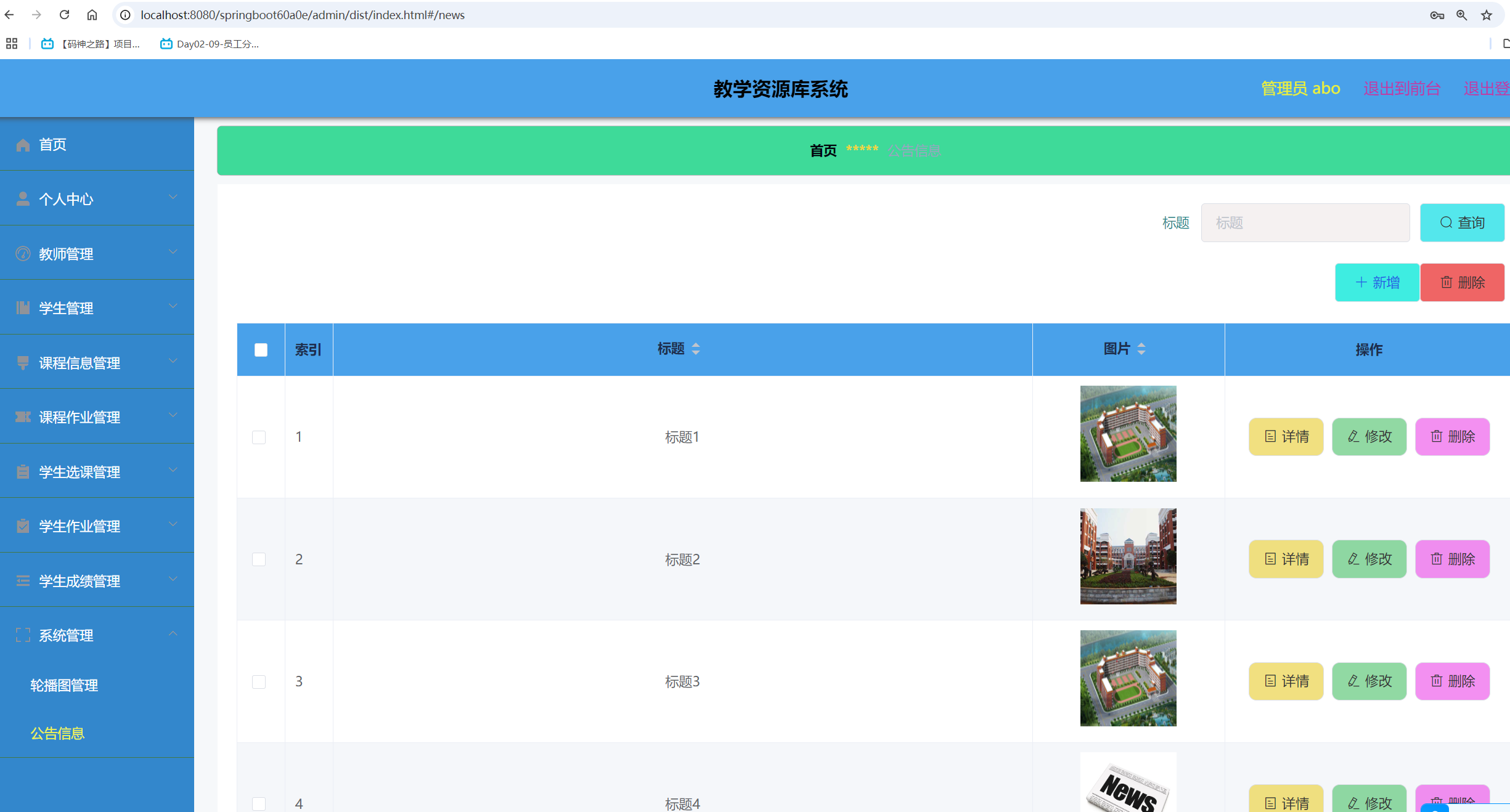This screenshot has height=812, width=1510.
Task: Click the 学生成绩管理 list icon
Action: click(x=23, y=580)
